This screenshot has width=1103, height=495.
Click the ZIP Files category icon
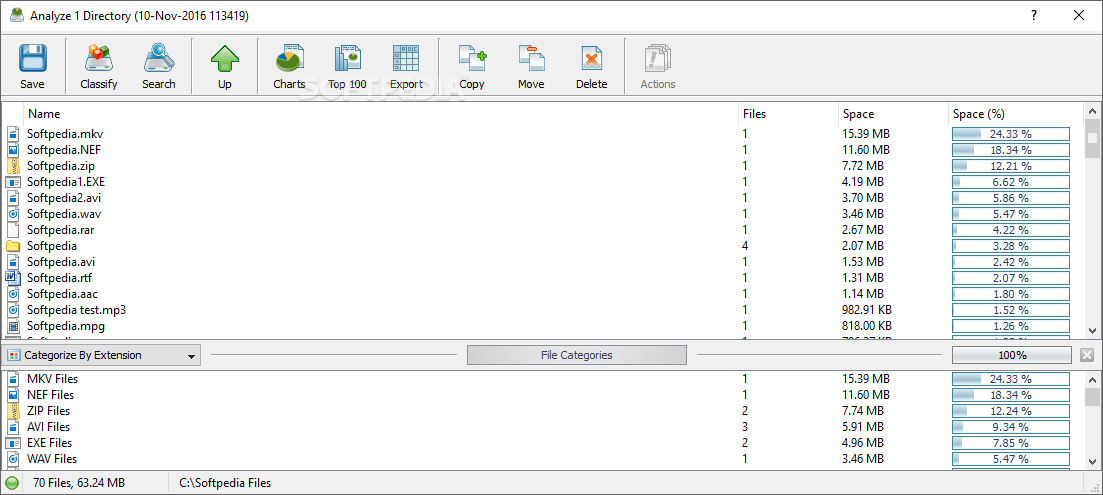coord(13,411)
